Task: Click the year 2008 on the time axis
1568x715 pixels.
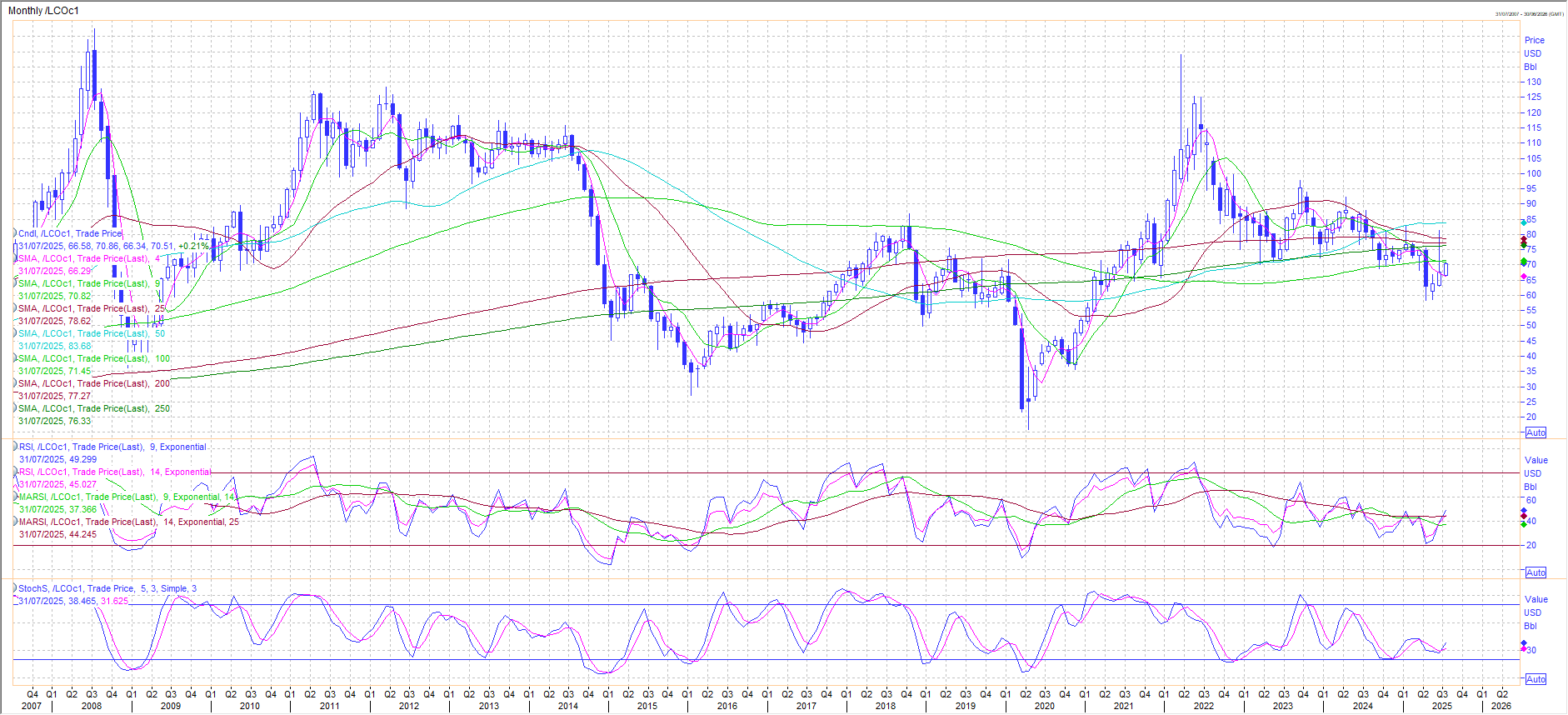Action: pos(92,706)
